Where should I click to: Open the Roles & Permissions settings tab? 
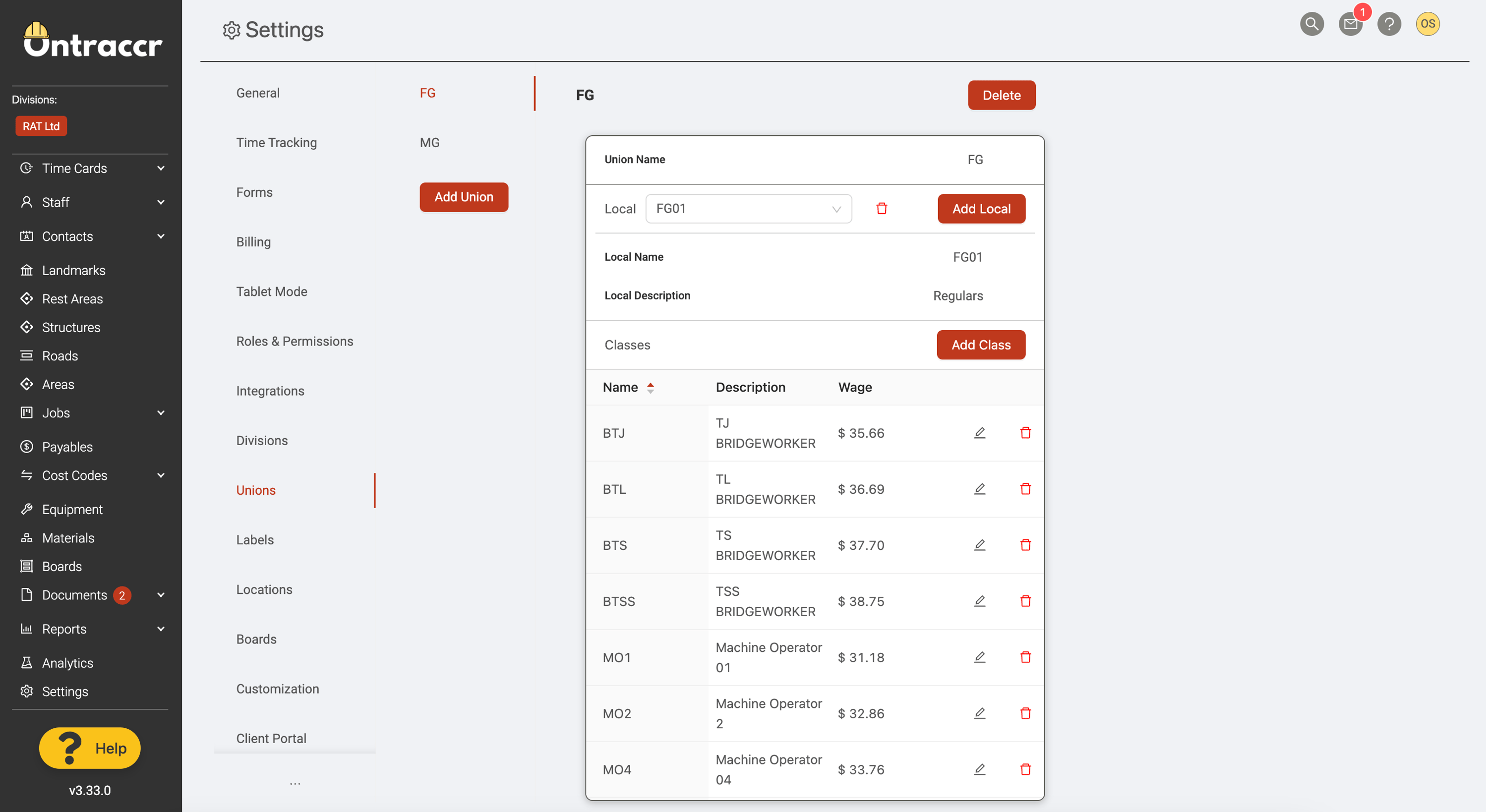click(x=294, y=341)
